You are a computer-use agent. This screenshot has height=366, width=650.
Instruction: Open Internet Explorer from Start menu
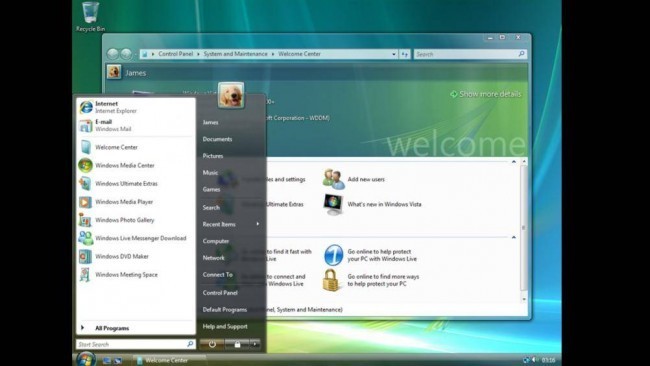pyautogui.click(x=136, y=107)
